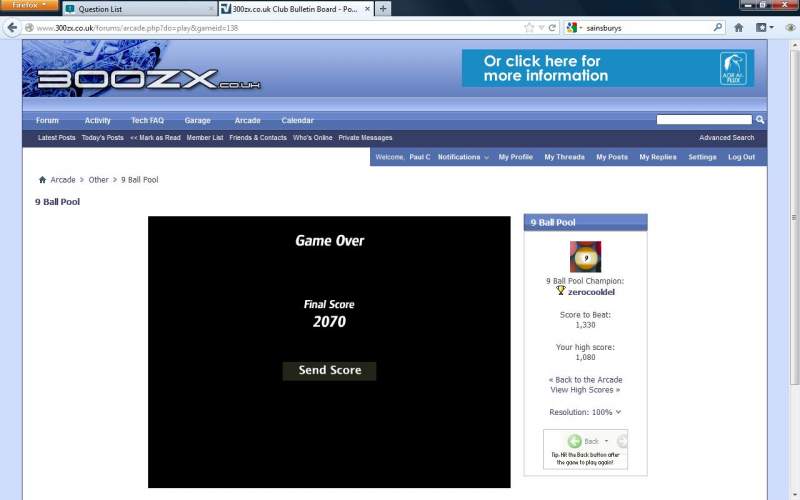Screen dimensions: 800x500
Task: Open the Resolution 100% dropdown
Action: [x=585, y=412]
